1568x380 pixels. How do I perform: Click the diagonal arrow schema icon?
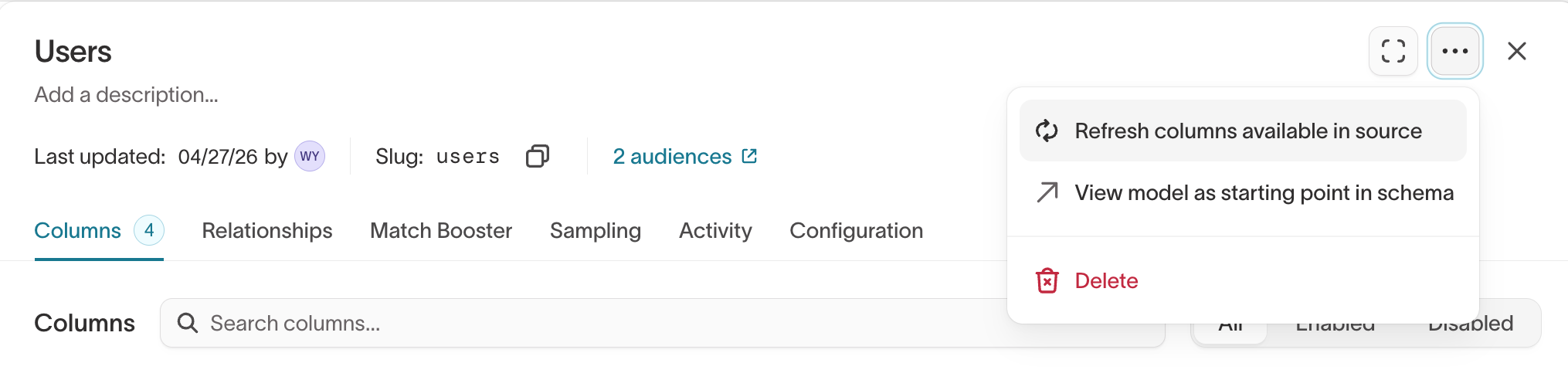(x=1047, y=192)
